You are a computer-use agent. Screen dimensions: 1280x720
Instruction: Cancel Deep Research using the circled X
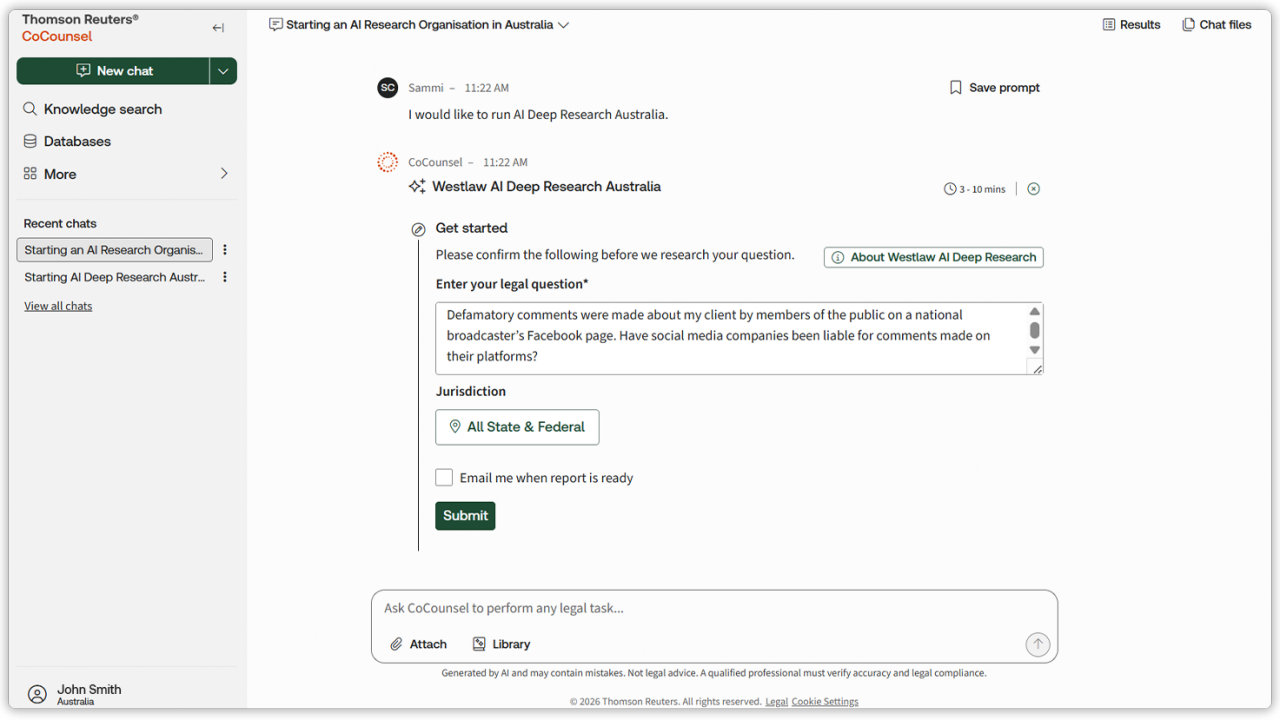(x=1033, y=189)
